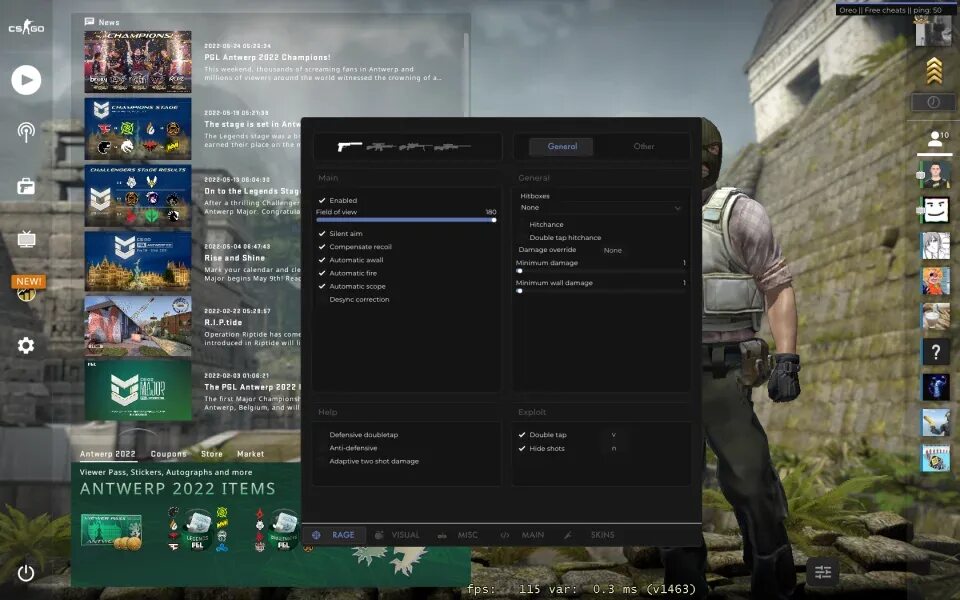Click the Double tap keybind v

(x=613, y=435)
